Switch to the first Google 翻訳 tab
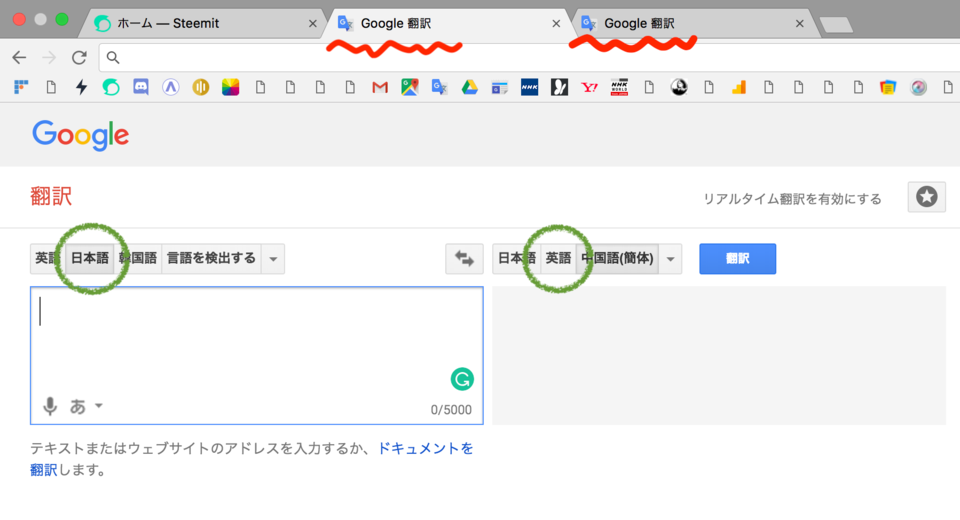The height and width of the screenshot is (520, 960). tap(449, 24)
